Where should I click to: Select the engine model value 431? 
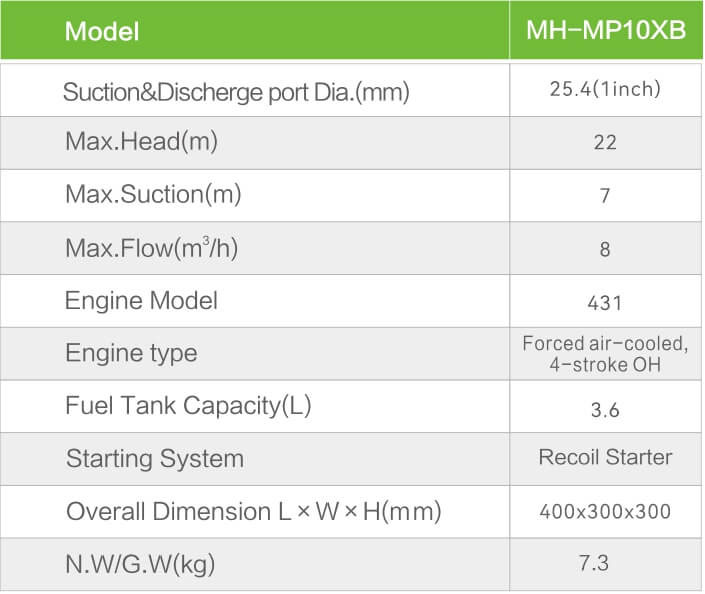pos(605,302)
